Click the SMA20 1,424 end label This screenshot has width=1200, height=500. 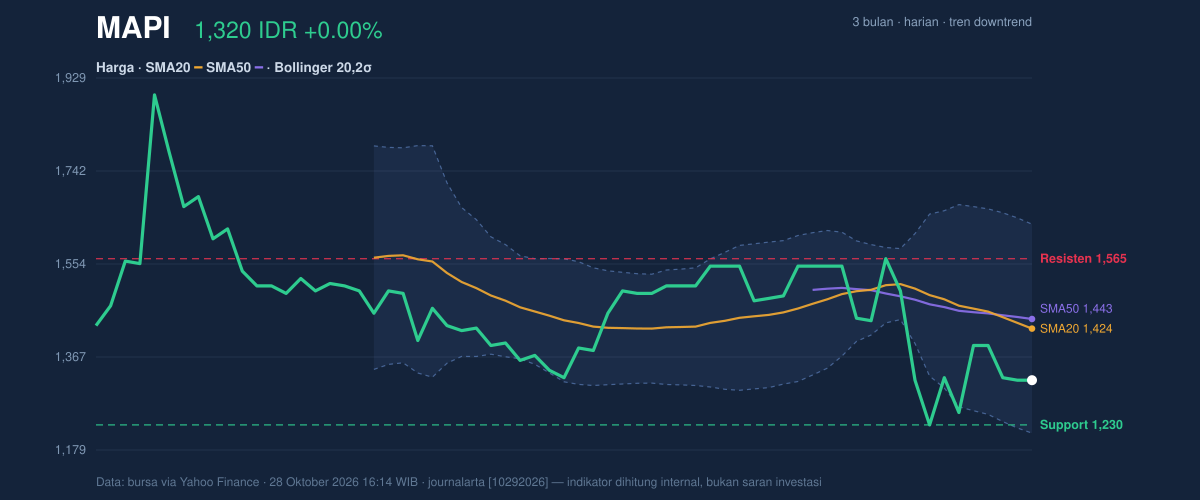(x=1076, y=328)
